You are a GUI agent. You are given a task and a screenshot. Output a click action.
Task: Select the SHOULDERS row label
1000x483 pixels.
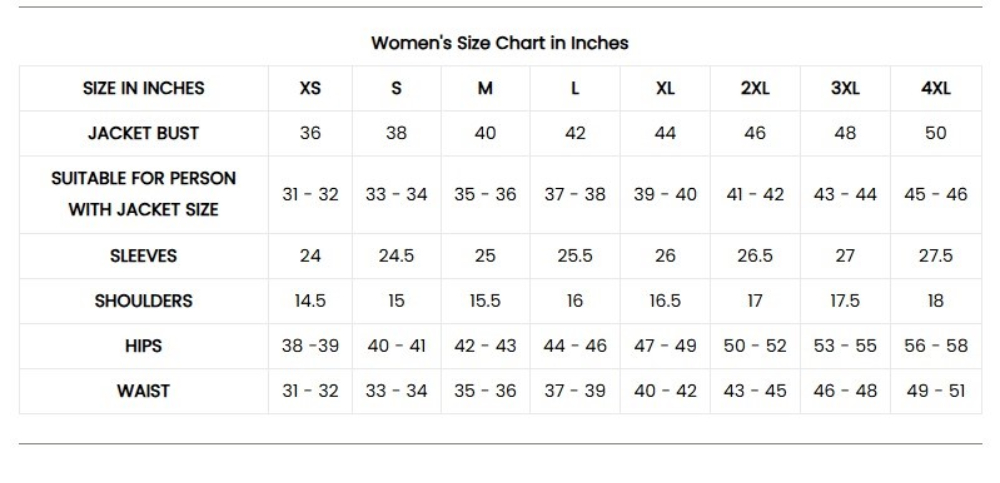point(143,301)
